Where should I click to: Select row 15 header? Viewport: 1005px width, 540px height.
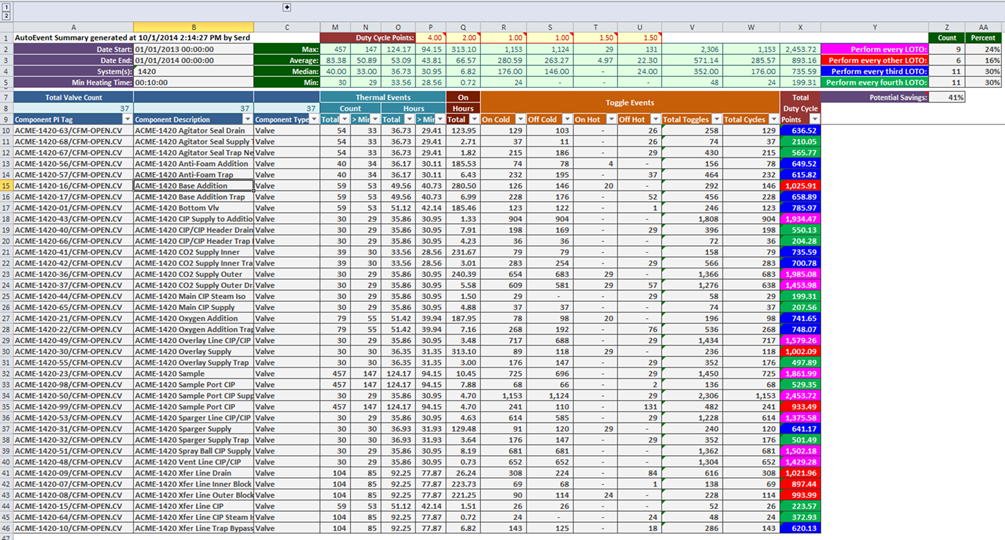click(6, 186)
